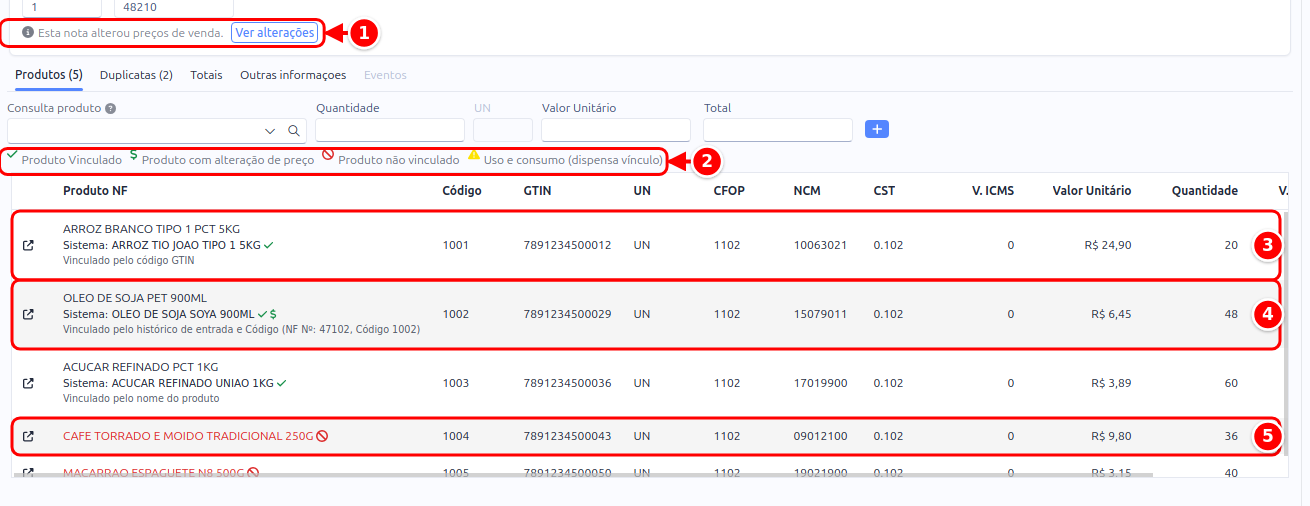Screen dimensions: 1310x506
Task: Open external link icon for ARROZ BRANCO row
Action: (28, 245)
